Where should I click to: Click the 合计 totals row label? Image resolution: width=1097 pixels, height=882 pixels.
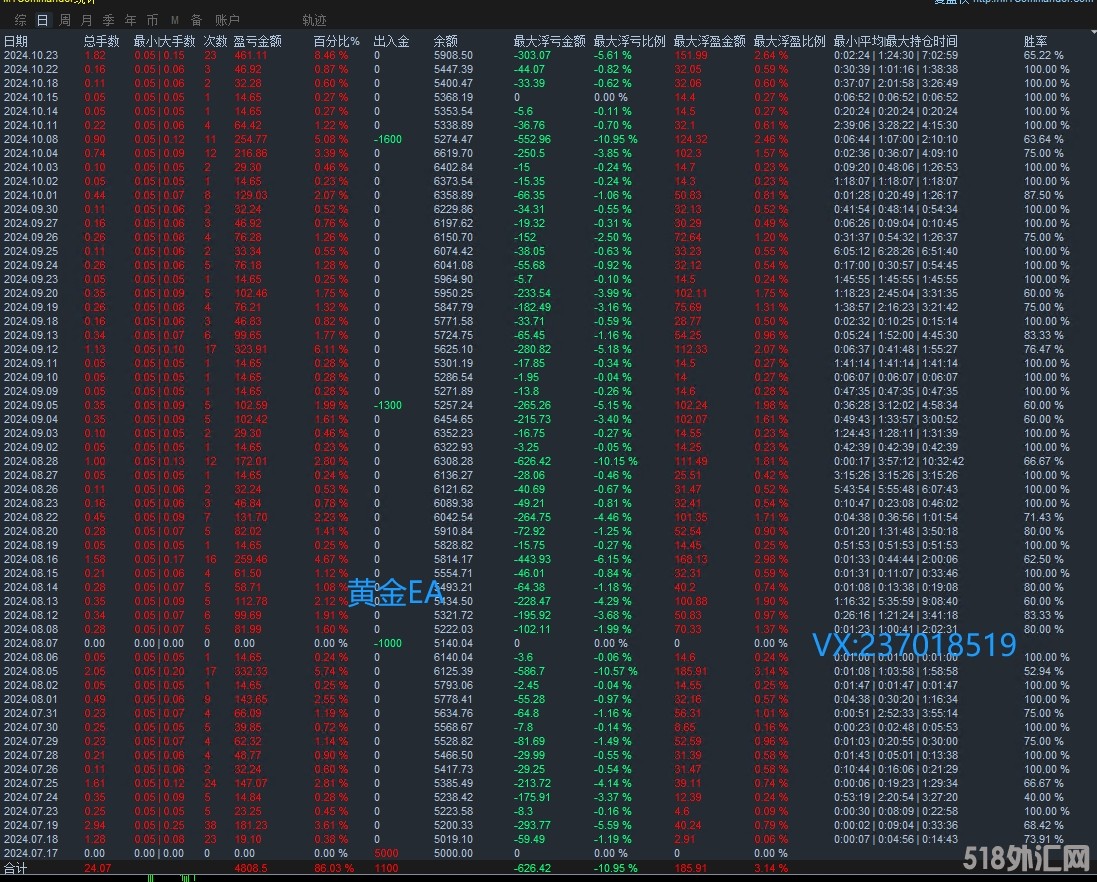click(16, 869)
